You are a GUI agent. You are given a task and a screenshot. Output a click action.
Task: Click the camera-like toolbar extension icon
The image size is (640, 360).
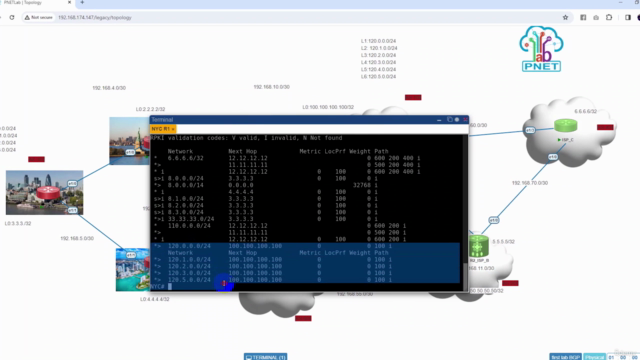[596, 18]
